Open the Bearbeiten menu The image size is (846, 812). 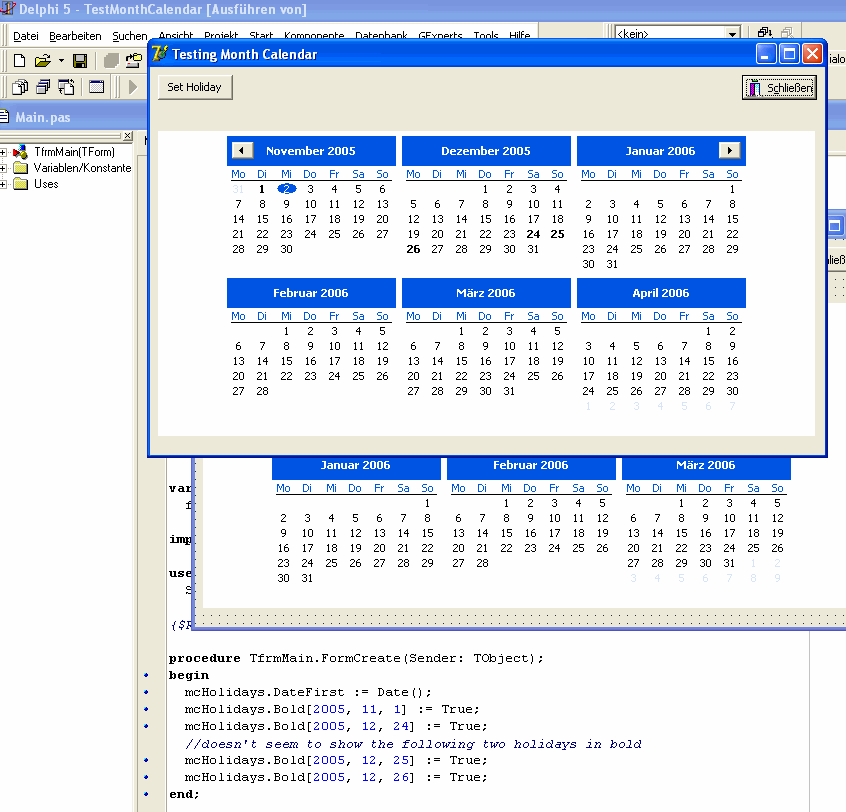pyautogui.click(x=76, y=36)
